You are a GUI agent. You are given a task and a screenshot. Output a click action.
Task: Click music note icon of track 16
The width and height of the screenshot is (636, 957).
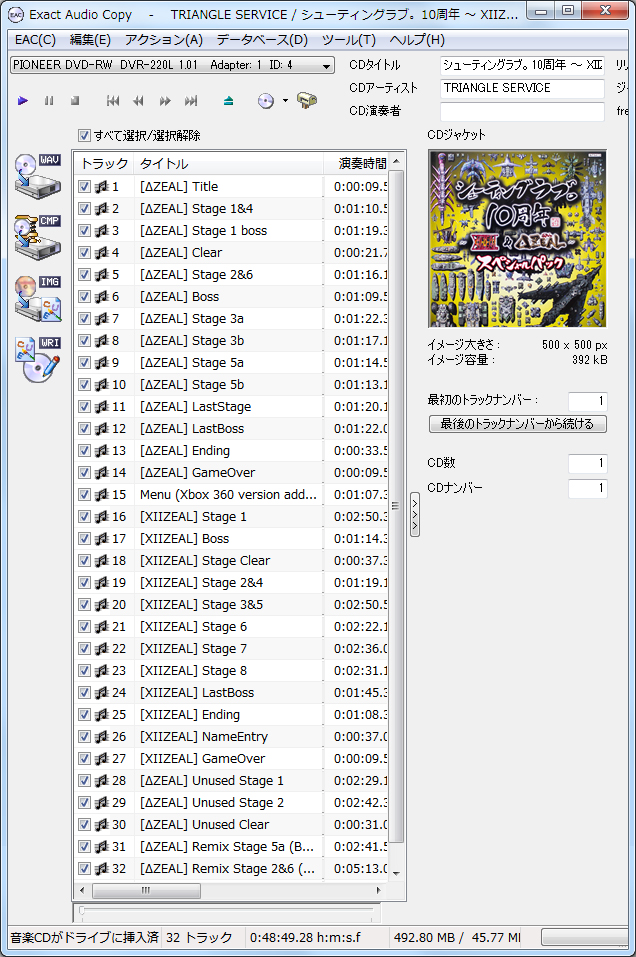102,517
